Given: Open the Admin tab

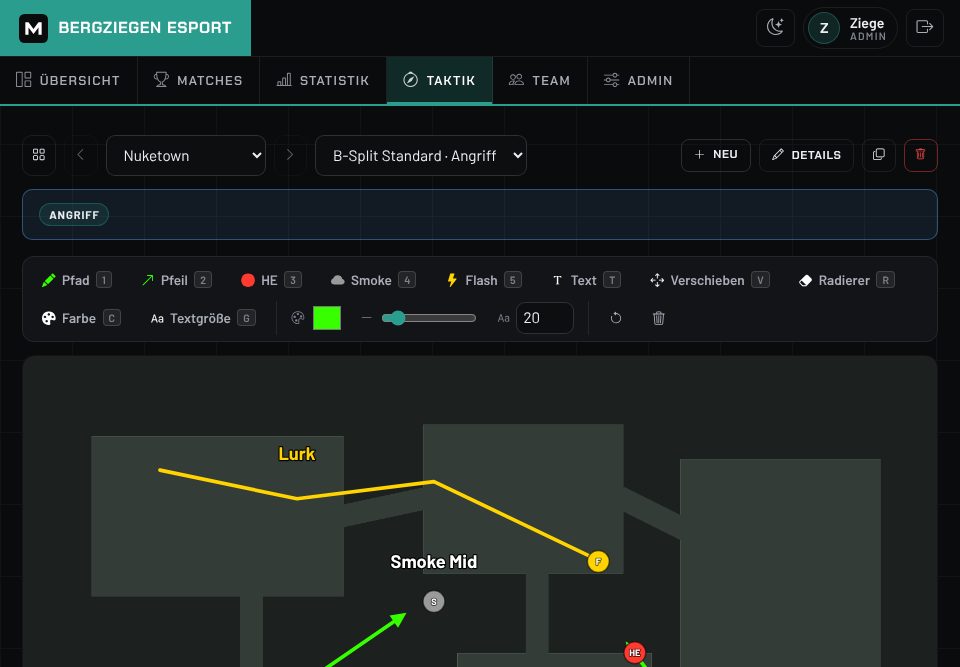Looking at the screenshot, I should [639, 80].
